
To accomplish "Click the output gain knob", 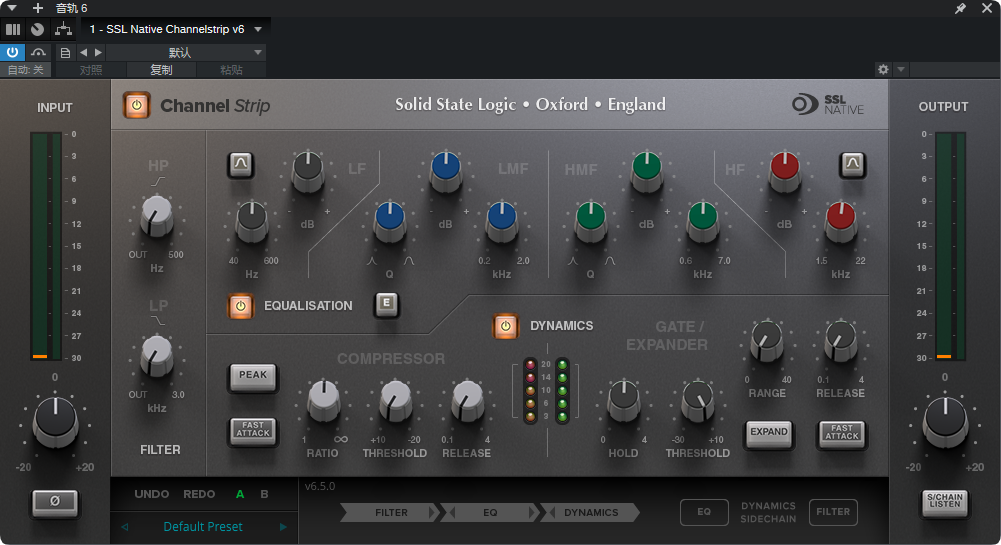I will click(x=945, y=420).
